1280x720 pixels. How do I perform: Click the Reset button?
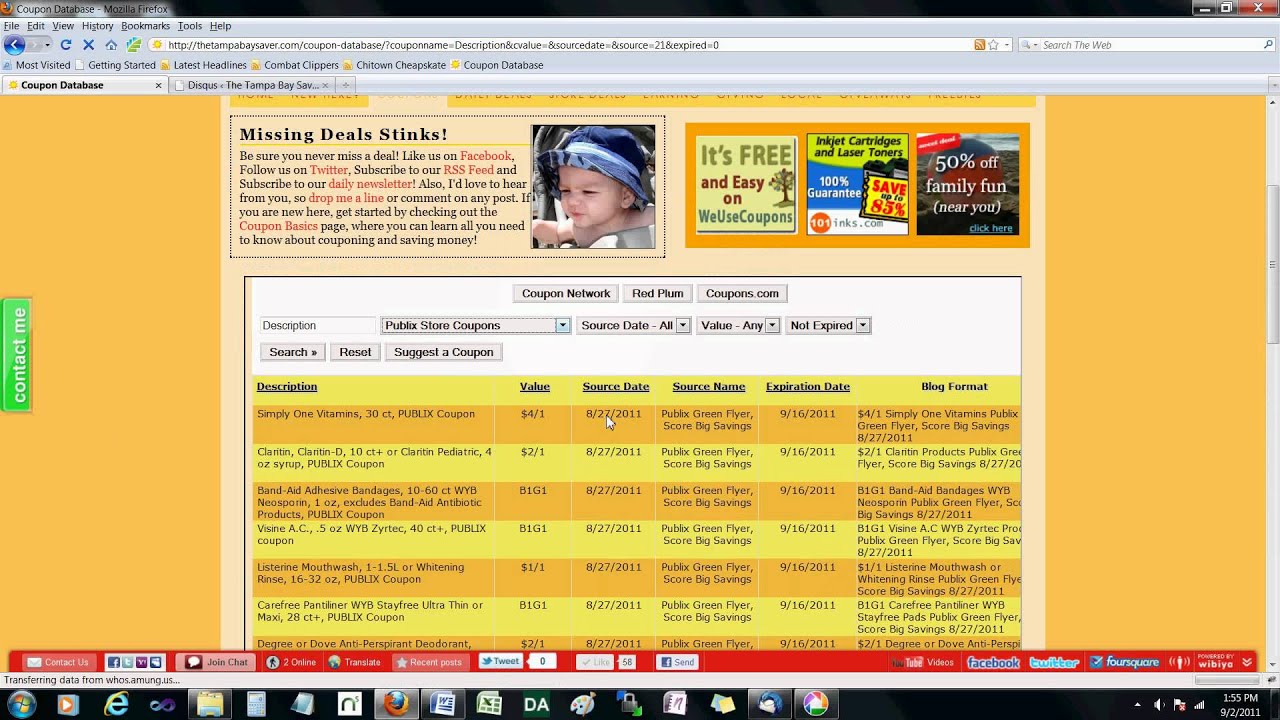[355, 352]
